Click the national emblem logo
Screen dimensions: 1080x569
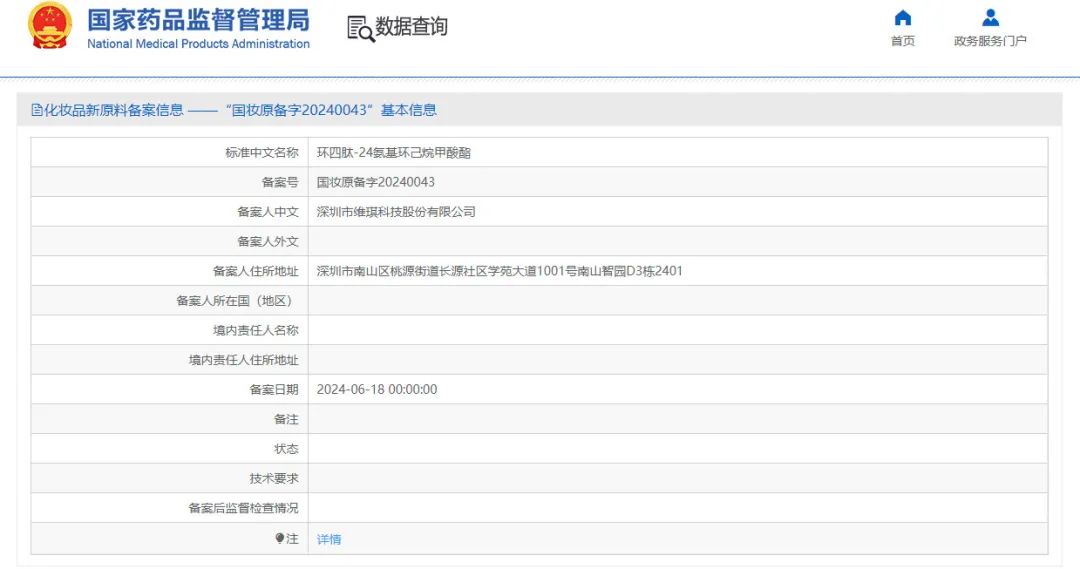pos(50,27)
